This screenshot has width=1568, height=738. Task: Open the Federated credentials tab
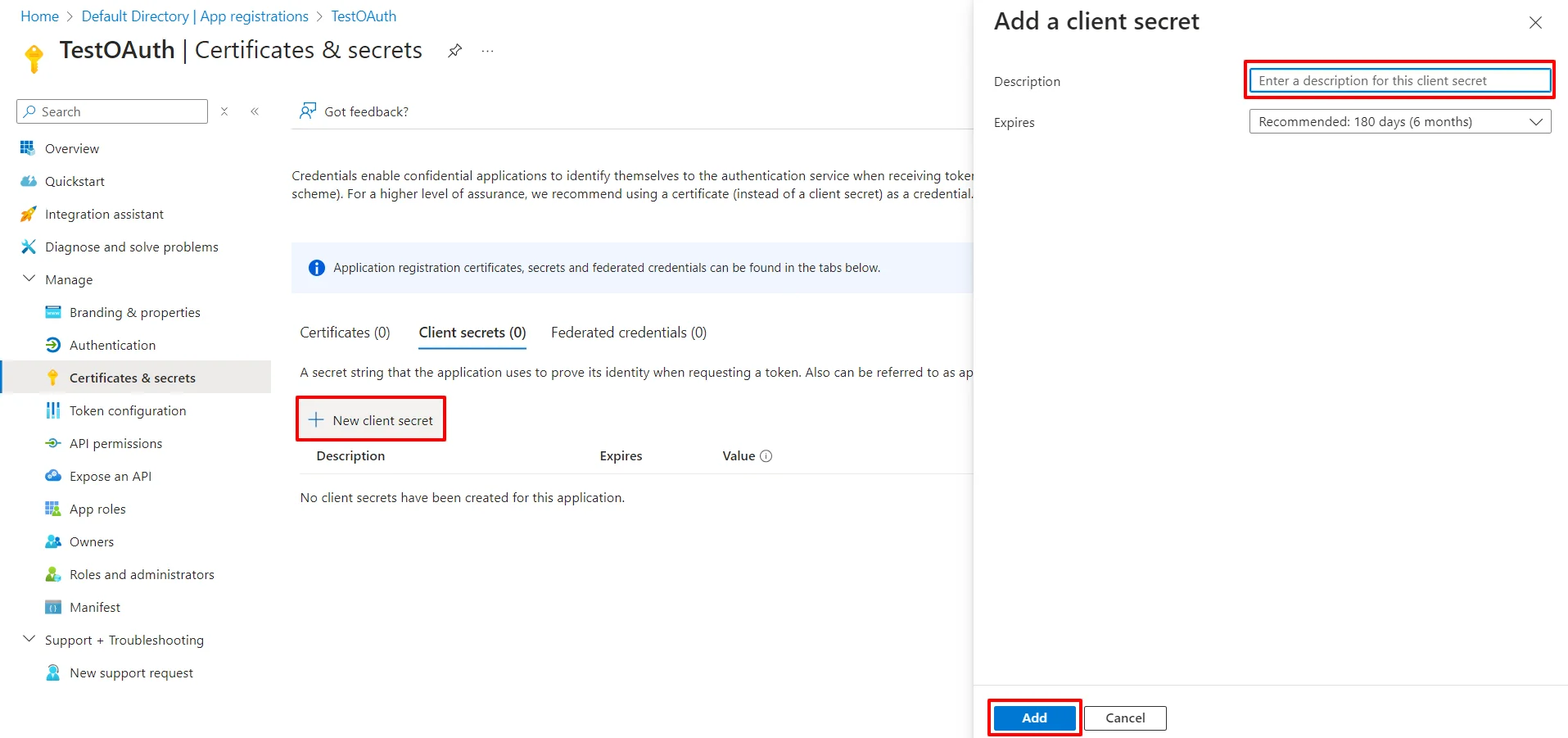click(x=628, y=333)
